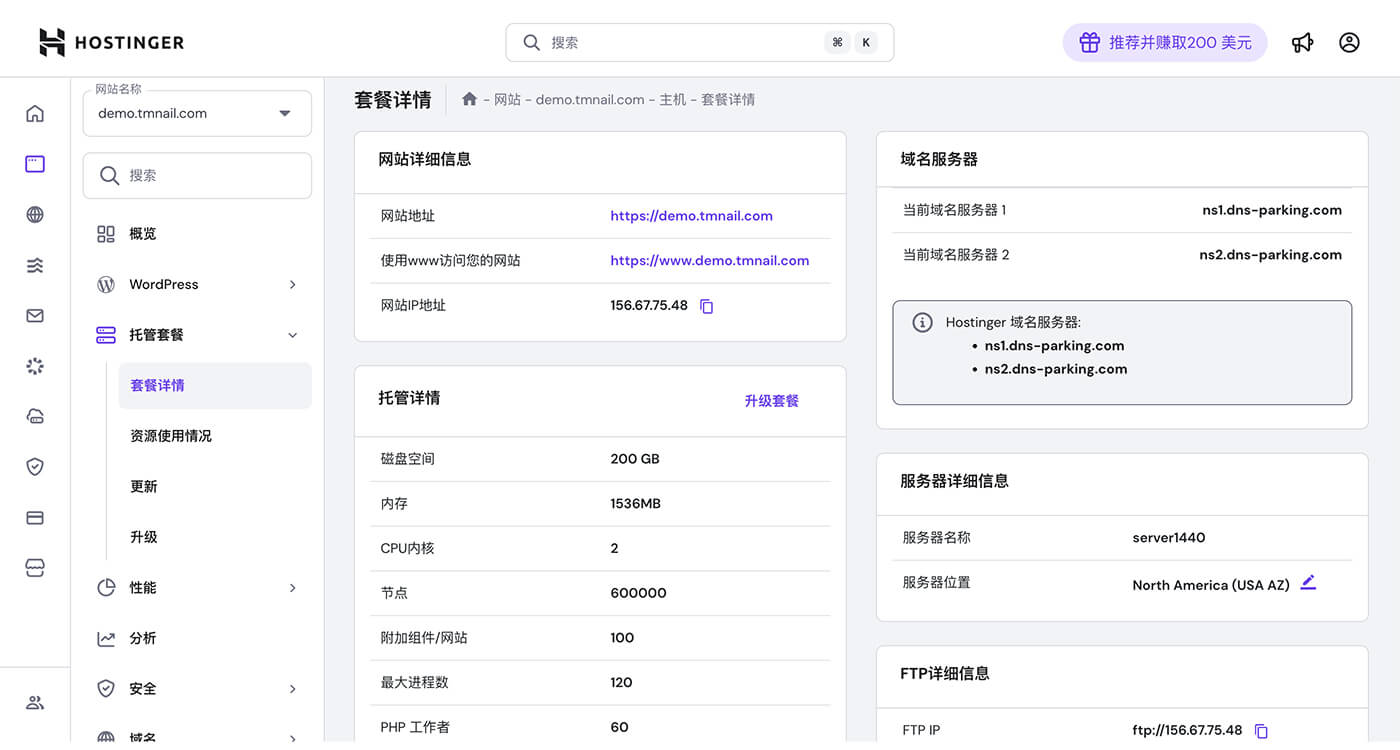Open Marketplace store icon in left rail
The width and height of the screenshot is (1400, 750).
coord(35,568)
